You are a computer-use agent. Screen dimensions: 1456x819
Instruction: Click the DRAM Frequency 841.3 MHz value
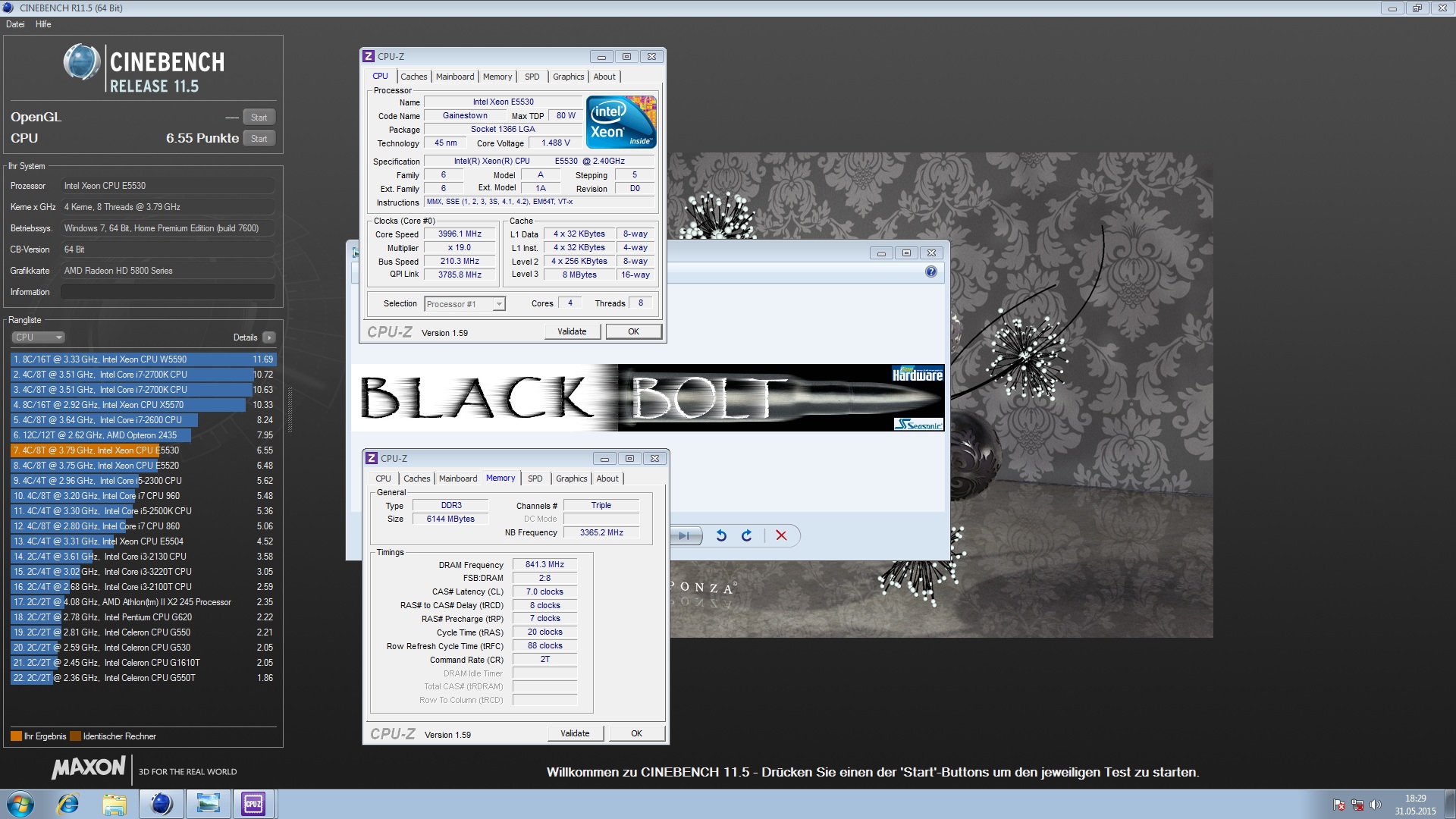pyautogui.click(x=544, y=564)
